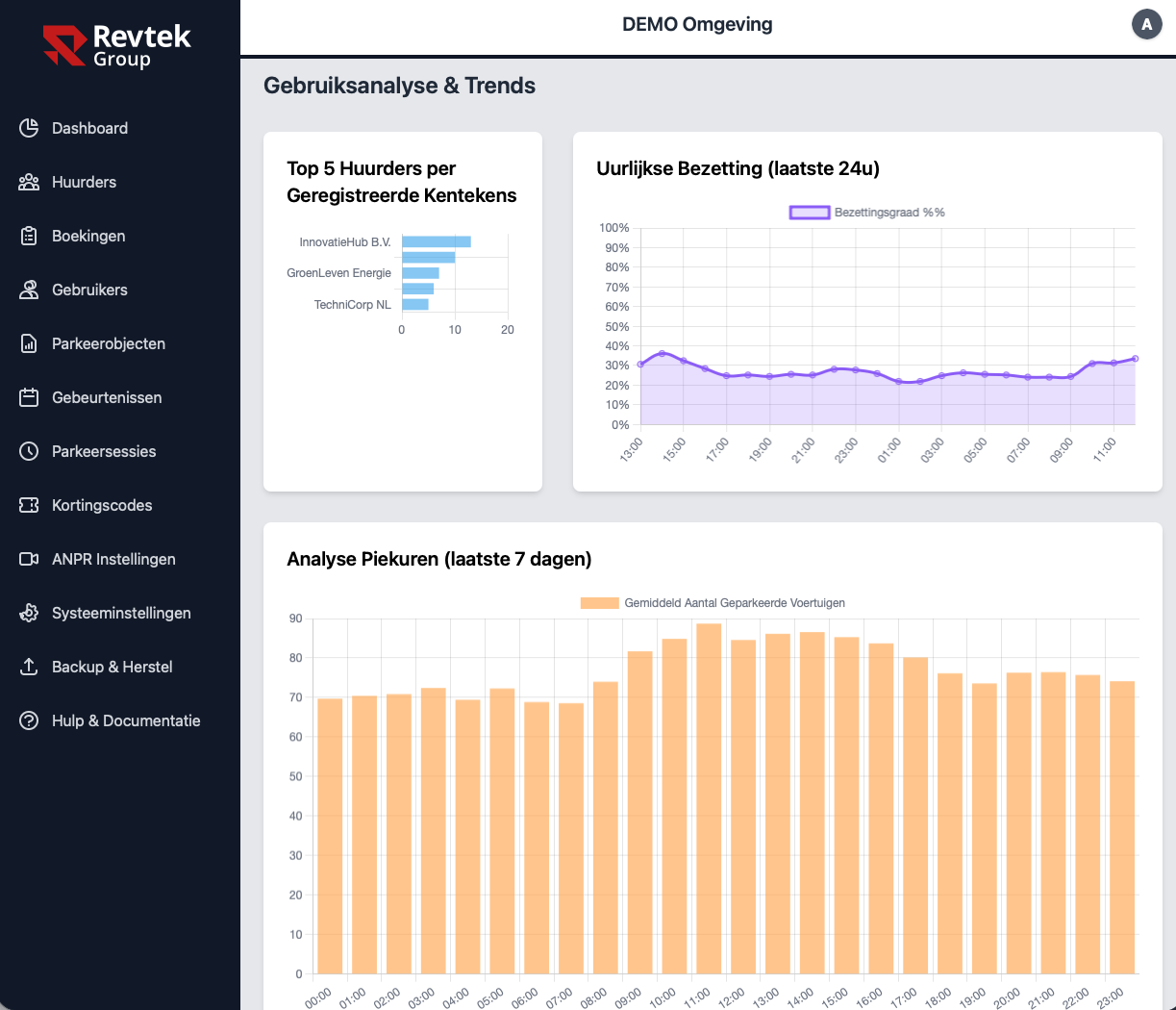Select the Parkeersessies clock icon
The image size is (1176, 1010).
(x=27, y=451)
